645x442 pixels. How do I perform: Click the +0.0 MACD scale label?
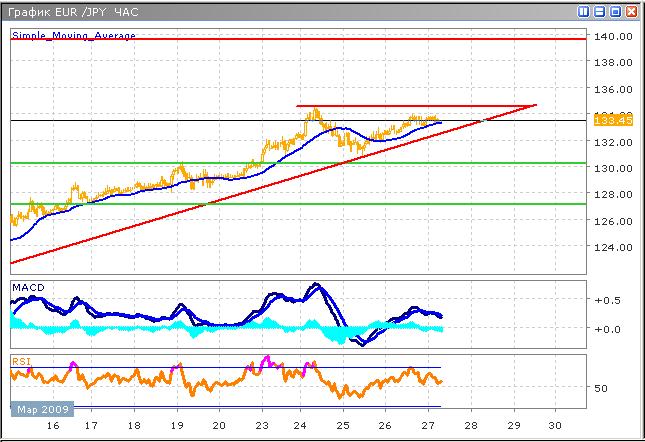point(607,328)
